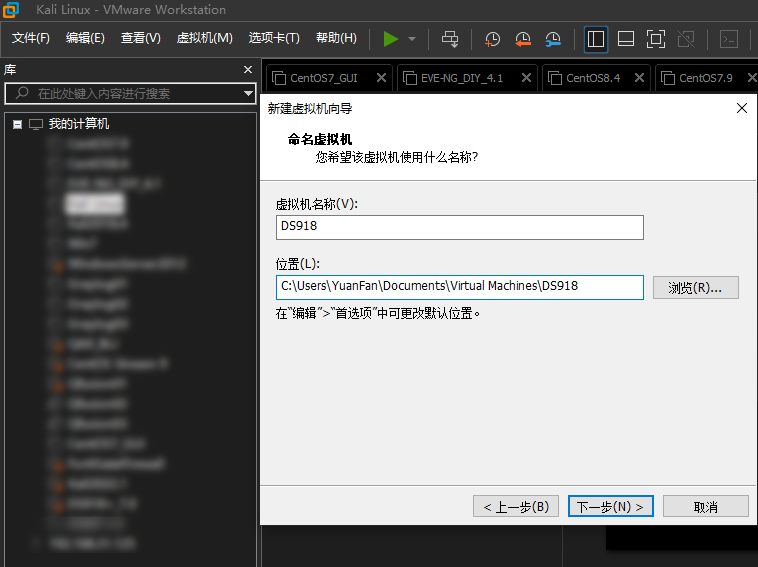758x567 pixels.
Task: Click the green power-on play button
Action: pos(391,39)
